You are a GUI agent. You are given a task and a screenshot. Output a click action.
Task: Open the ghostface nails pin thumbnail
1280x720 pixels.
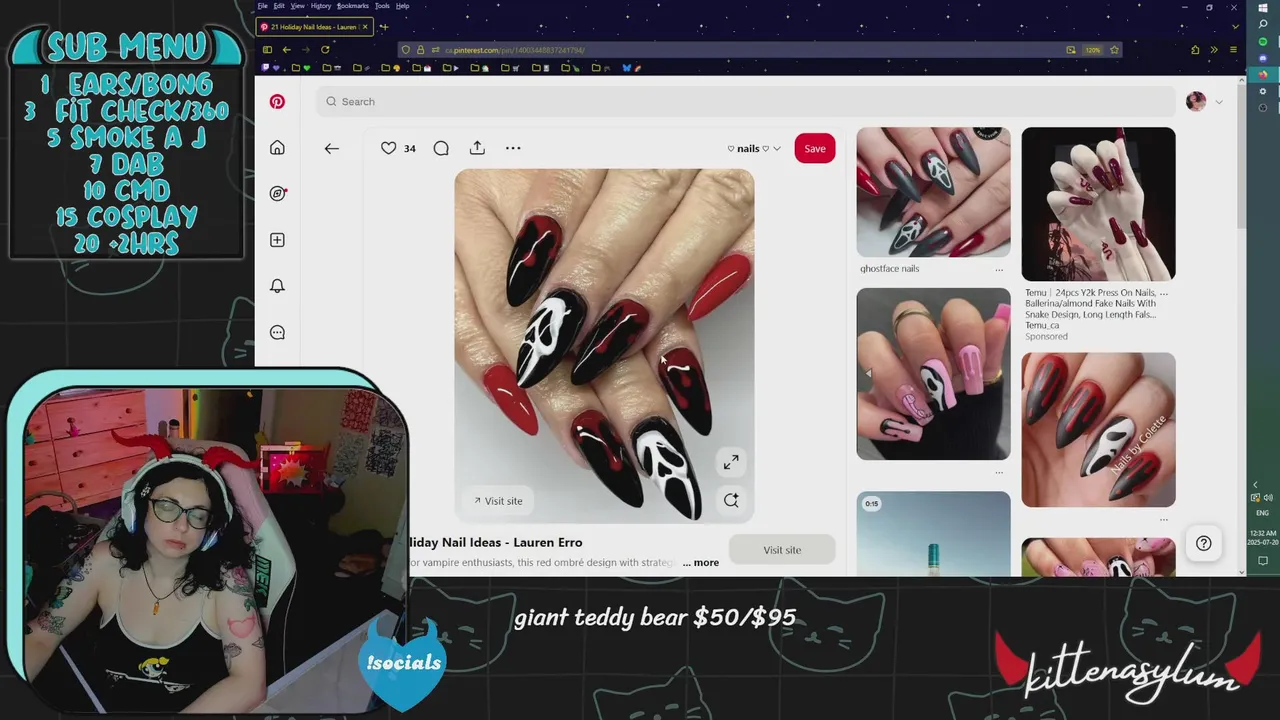pos(933,192)
